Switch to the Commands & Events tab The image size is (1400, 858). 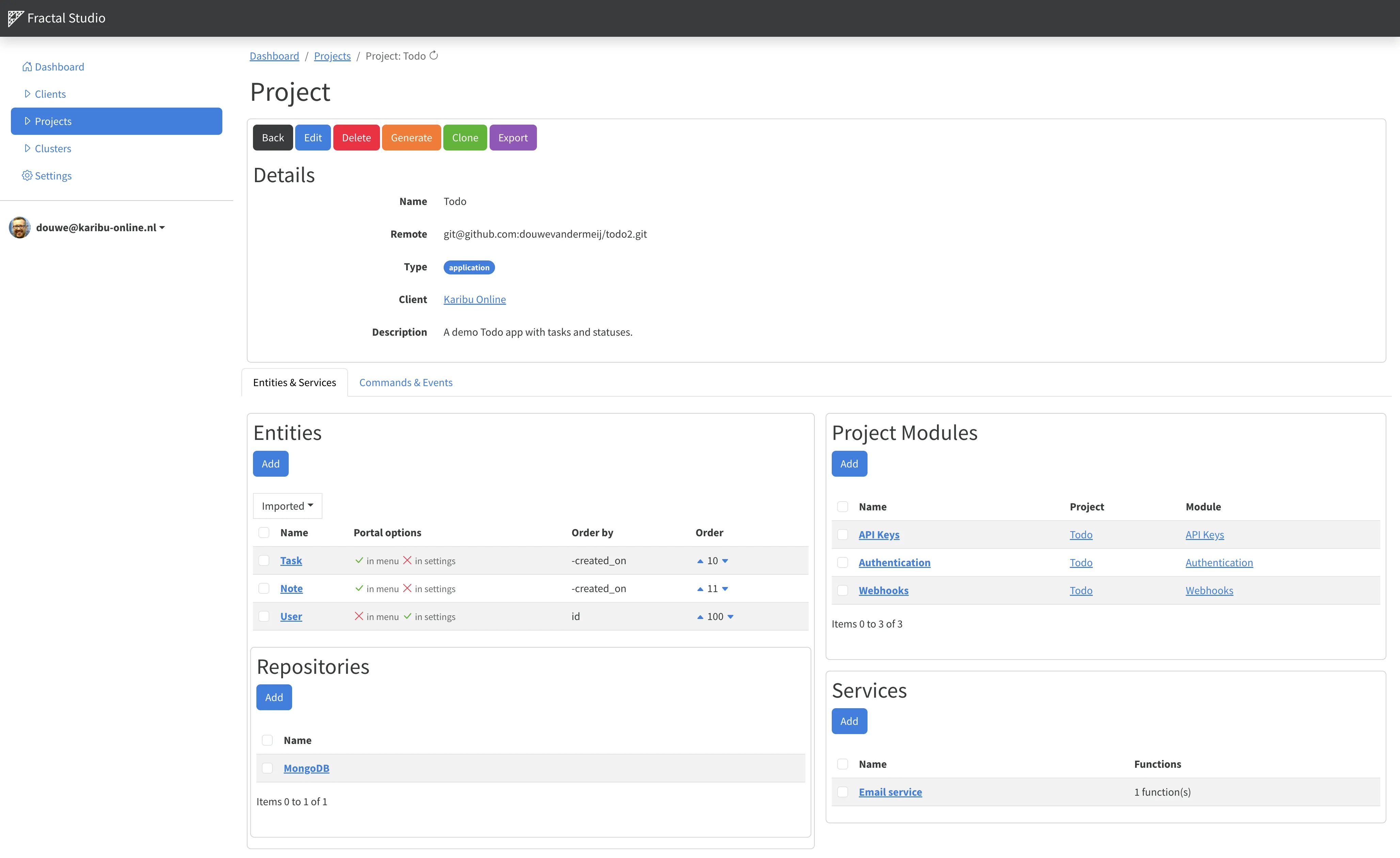pos(405,382)
